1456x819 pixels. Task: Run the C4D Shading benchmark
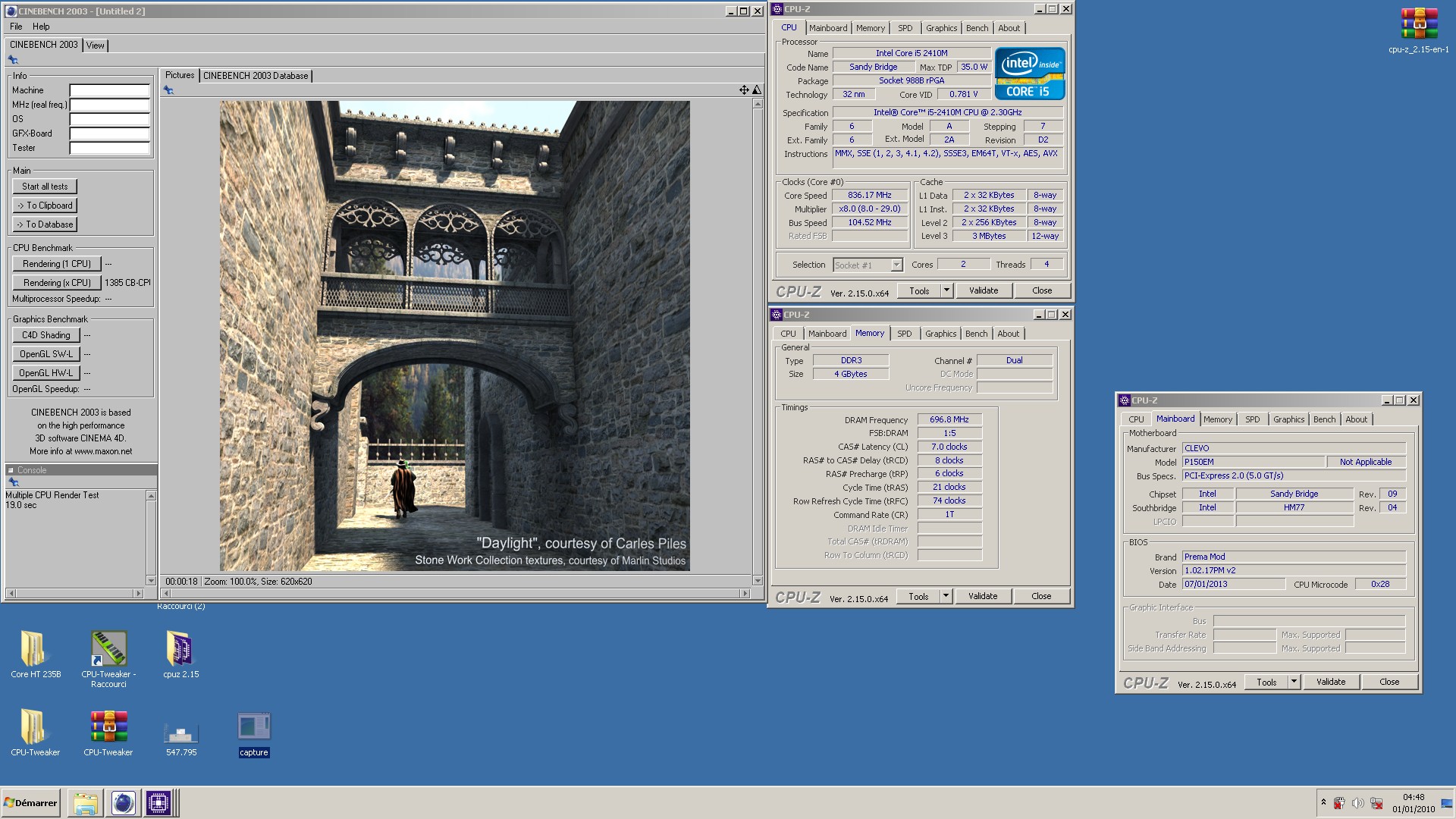(46, 335)
